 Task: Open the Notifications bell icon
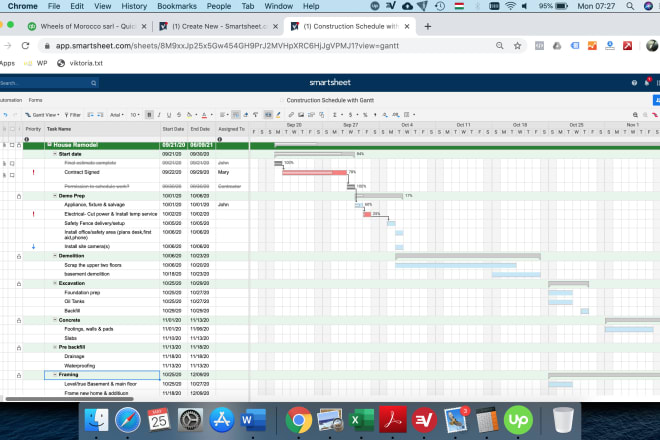click(648, 83)
